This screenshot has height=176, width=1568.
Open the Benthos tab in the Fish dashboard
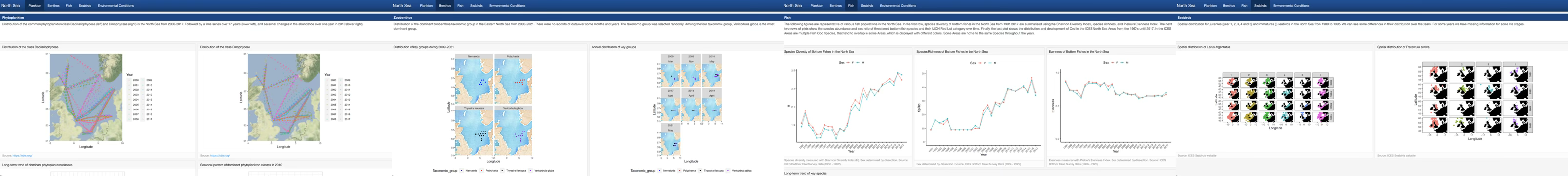(836, 5)
